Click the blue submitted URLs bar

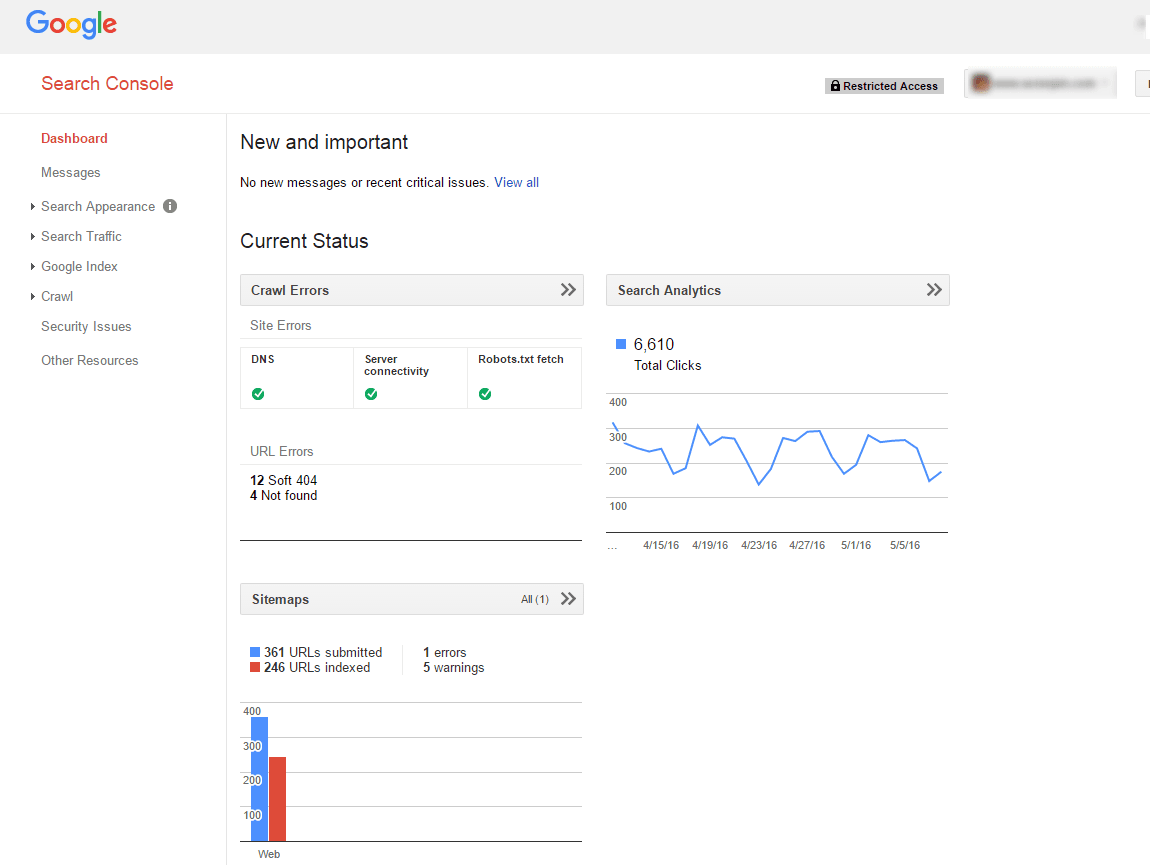tap(260, 779)
